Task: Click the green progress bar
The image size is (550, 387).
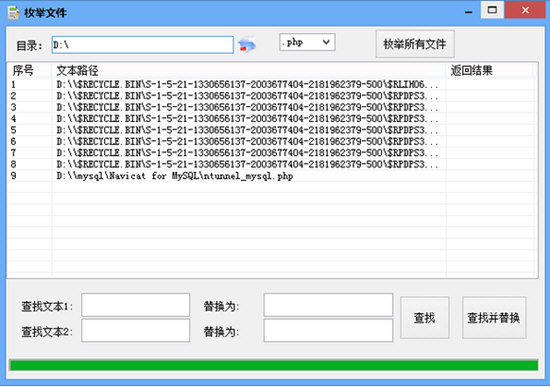Action: pyautogui.click(x=274, y=365)
